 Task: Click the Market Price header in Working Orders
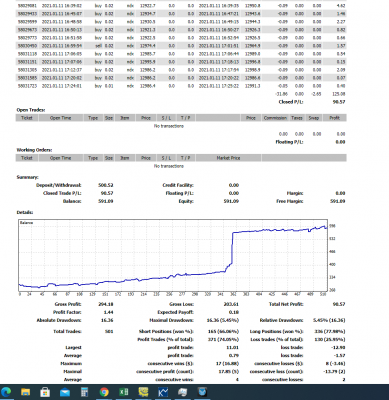pos(228,158)
